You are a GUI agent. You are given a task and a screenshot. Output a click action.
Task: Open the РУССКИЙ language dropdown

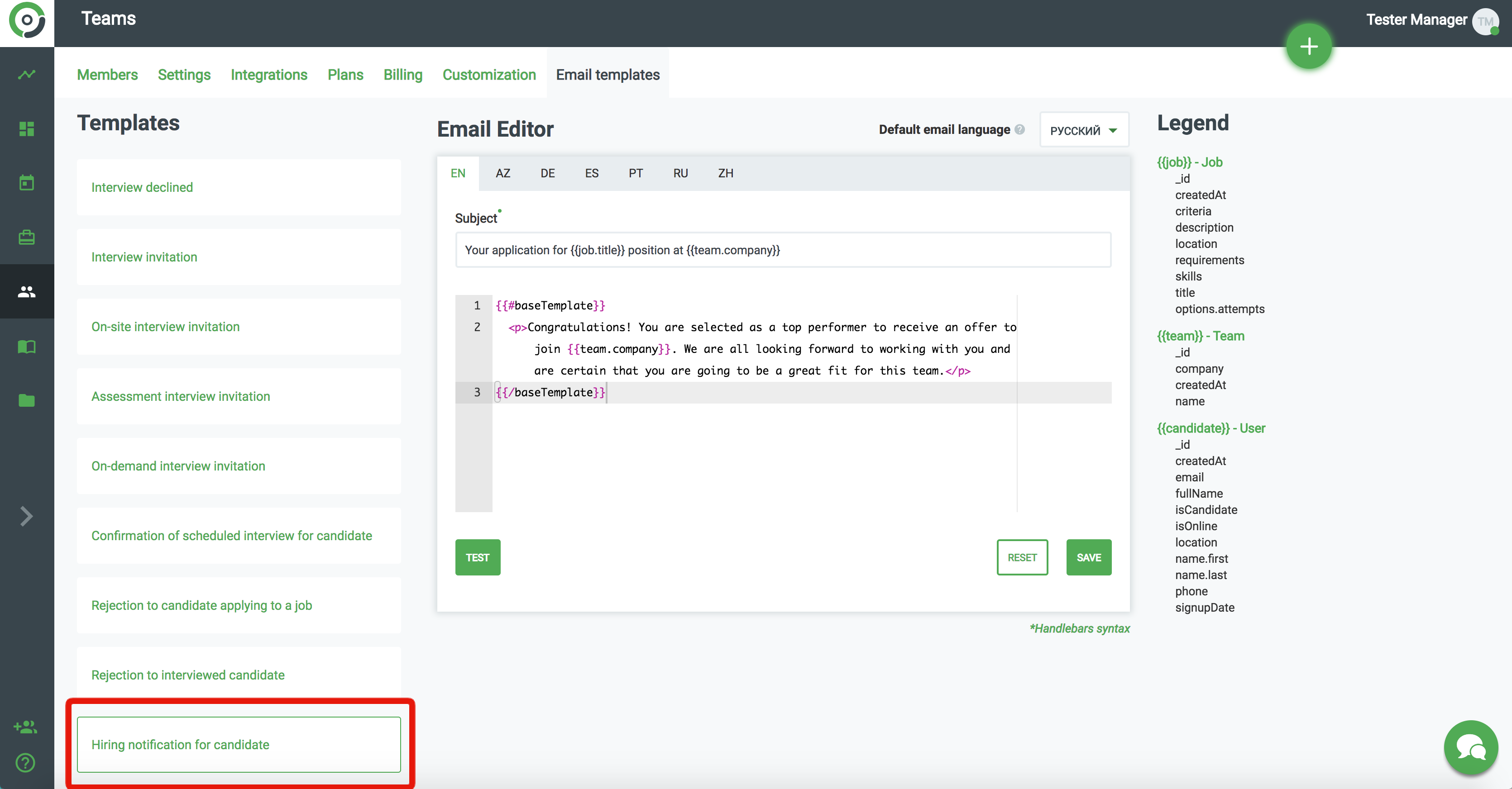coord(1083,130)
